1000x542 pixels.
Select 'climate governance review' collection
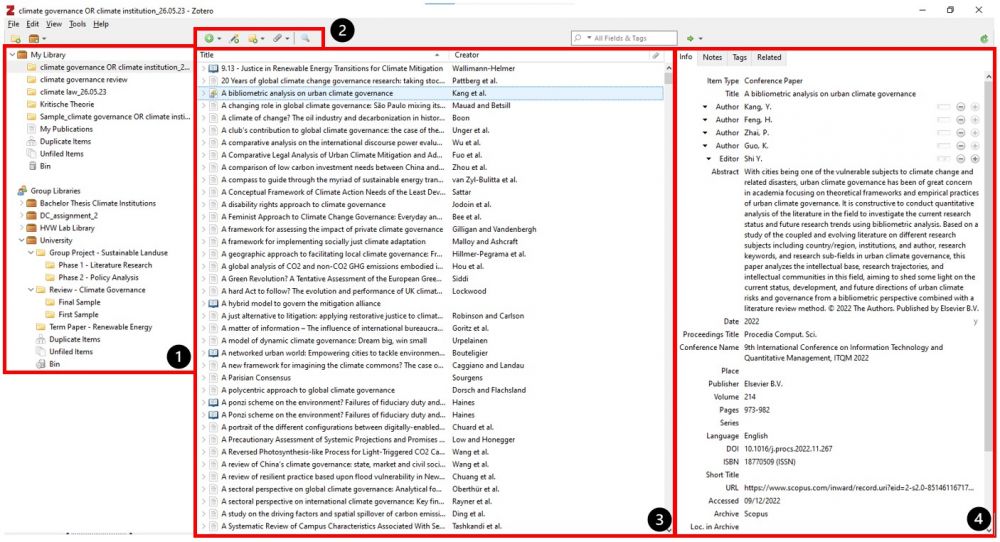84,80
